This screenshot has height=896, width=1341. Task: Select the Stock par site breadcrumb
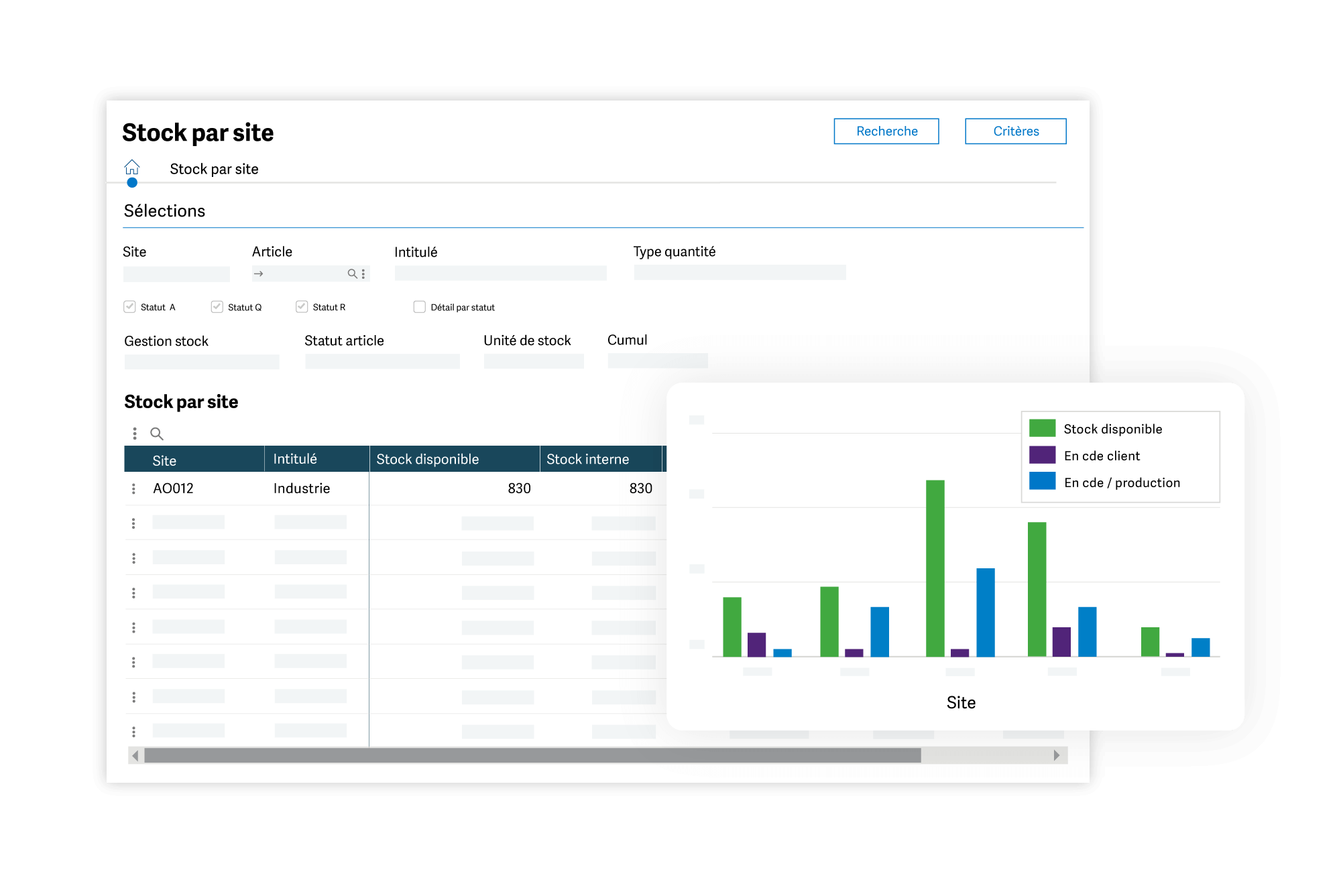(x=214, y=169)
